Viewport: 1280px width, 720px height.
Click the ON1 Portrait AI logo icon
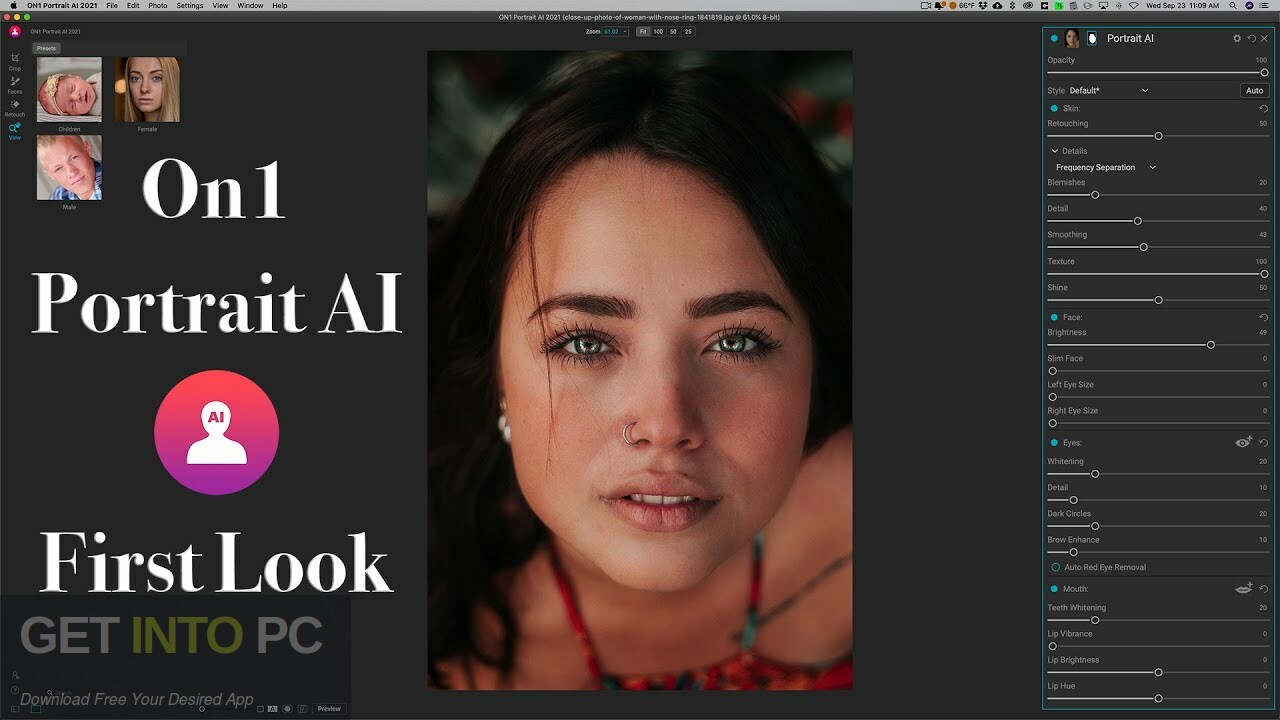[x=15, y=31]
